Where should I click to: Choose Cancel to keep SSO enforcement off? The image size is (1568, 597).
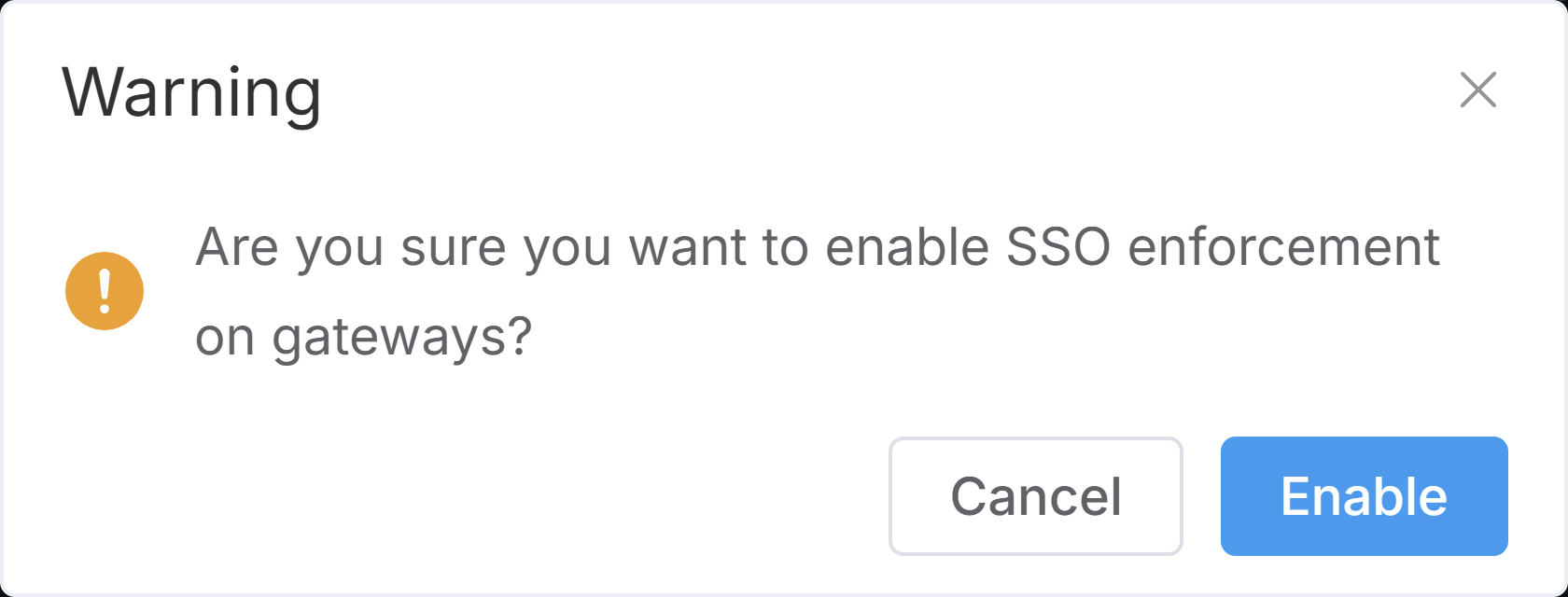point(1035,496)
